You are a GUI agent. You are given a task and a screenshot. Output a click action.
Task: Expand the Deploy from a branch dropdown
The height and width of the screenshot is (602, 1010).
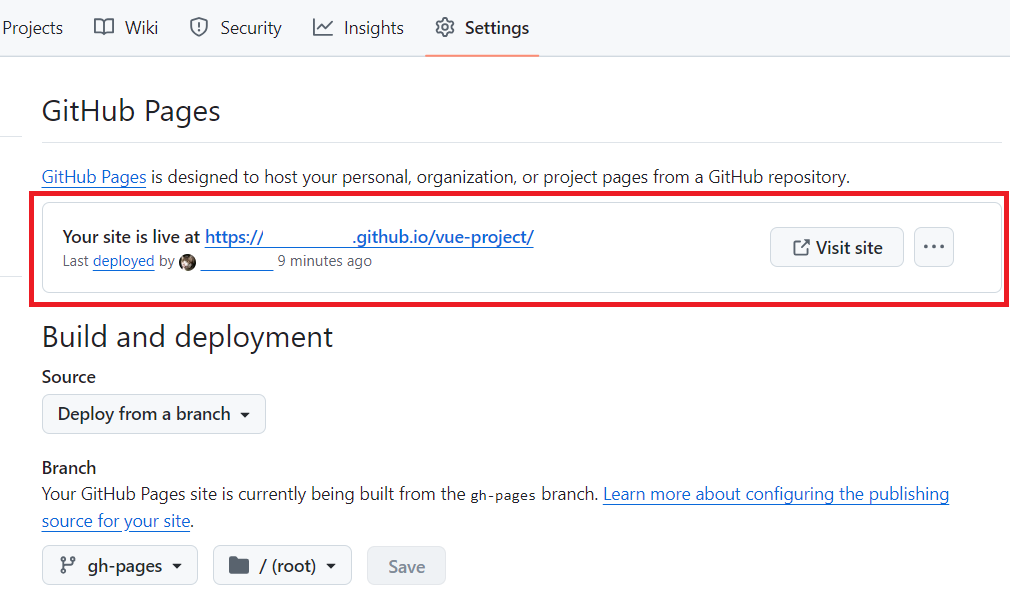click(x=154, y=414)
